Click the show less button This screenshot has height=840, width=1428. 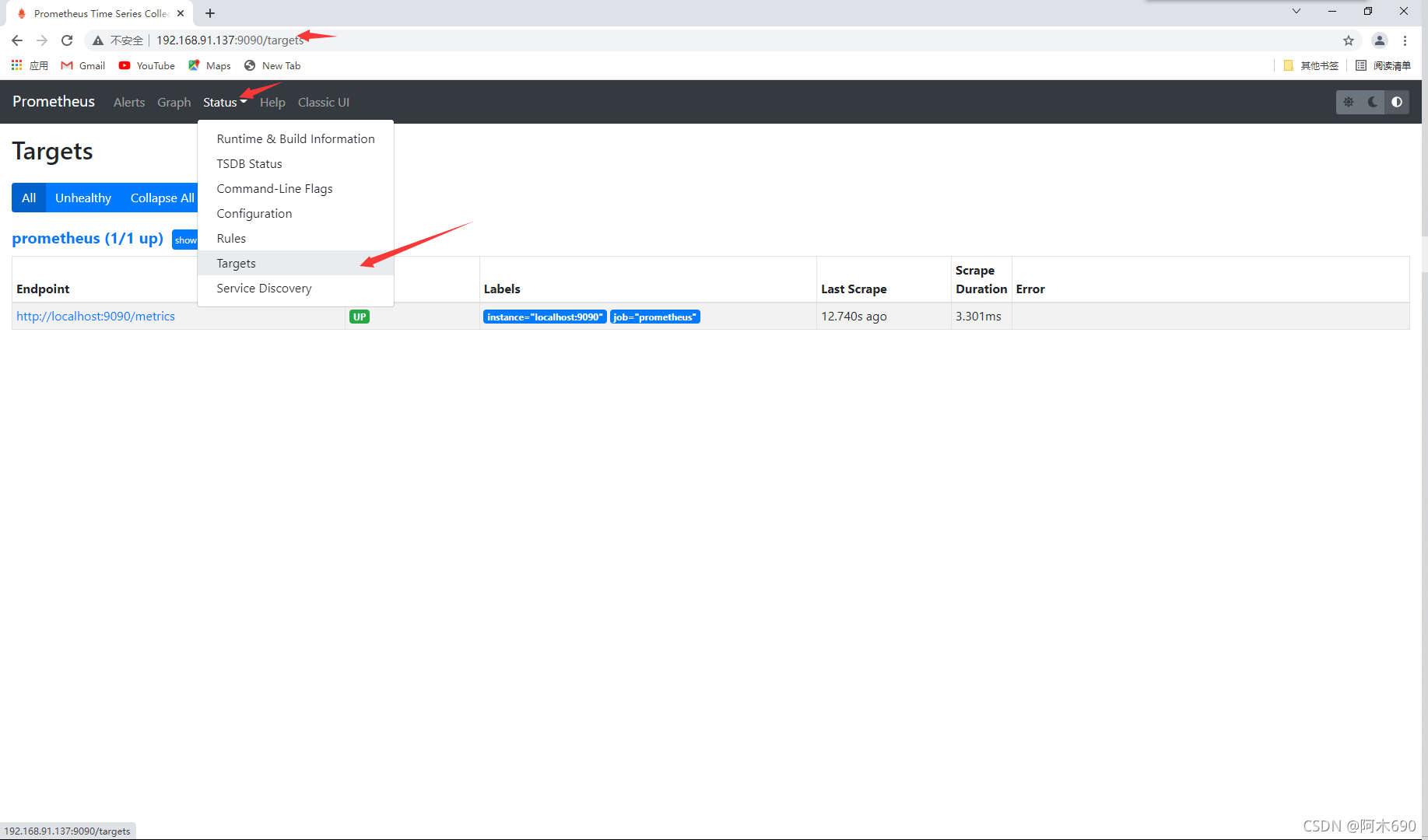pyautogui.click(x=185, y=240)
